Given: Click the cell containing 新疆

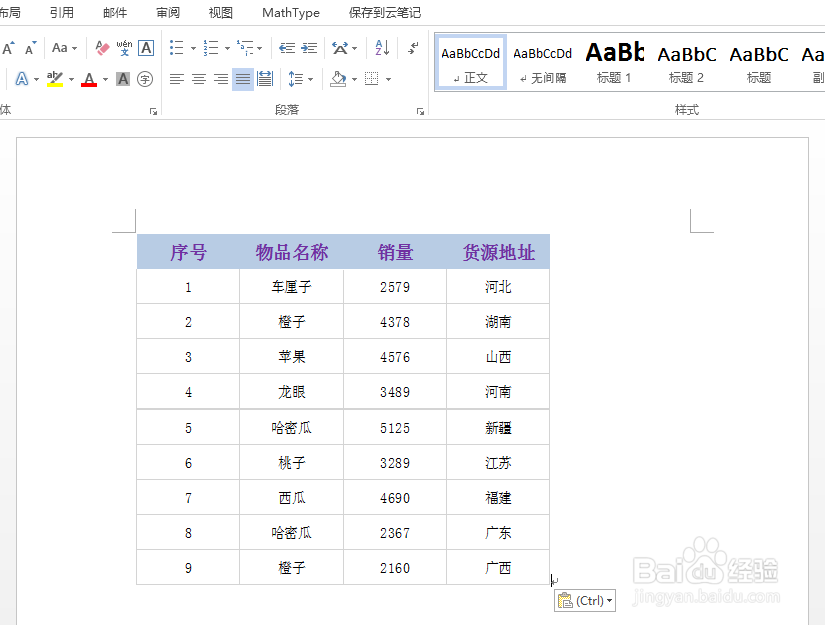Looking at the screenshot, I should coord(498,427).
